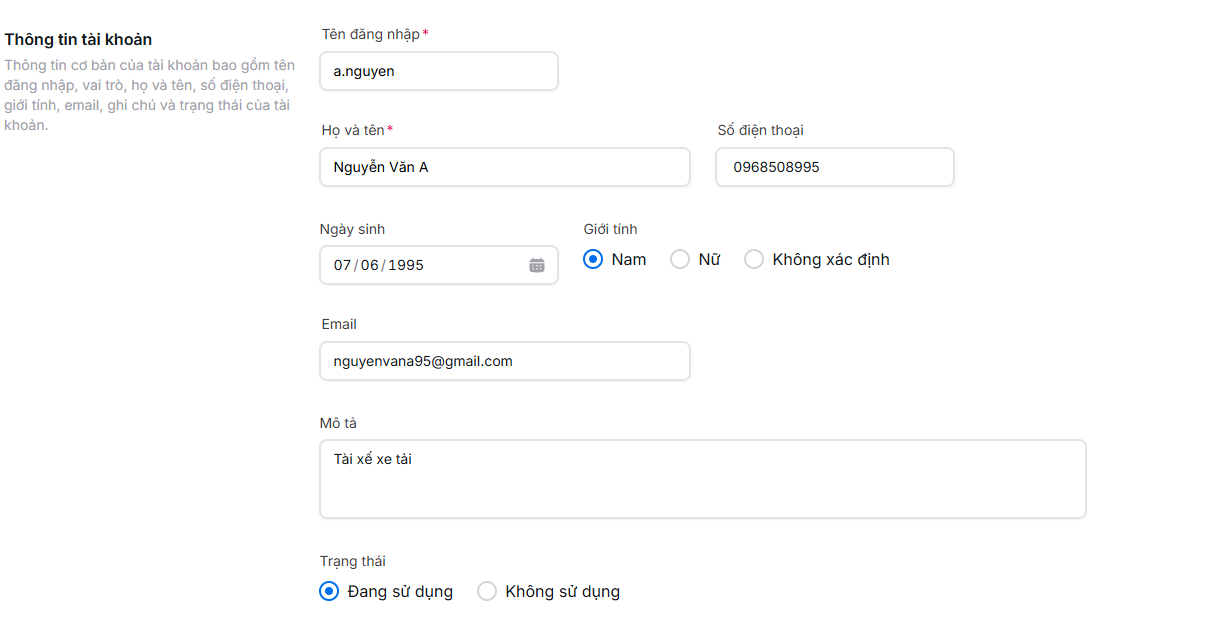Click the Email field label

(x=339, y=324)
